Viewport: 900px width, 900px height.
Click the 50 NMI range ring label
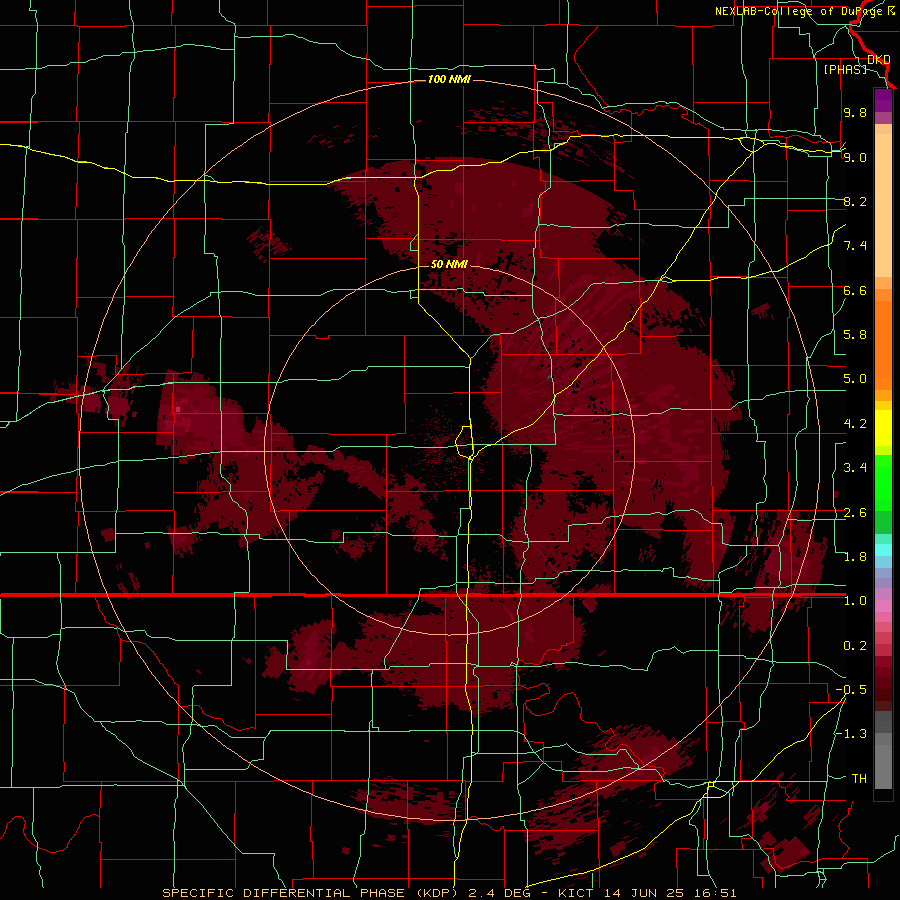click(449, 264)
